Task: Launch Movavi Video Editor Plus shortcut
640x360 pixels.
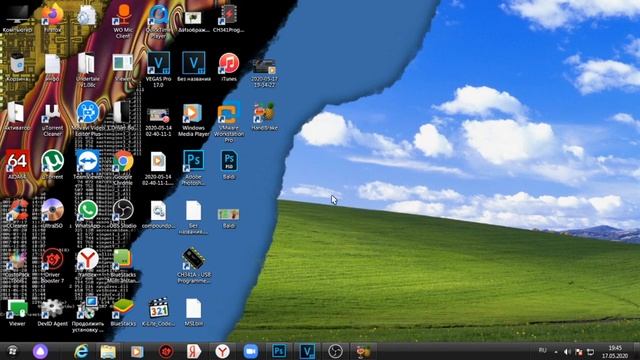Action: coord(87,119)
